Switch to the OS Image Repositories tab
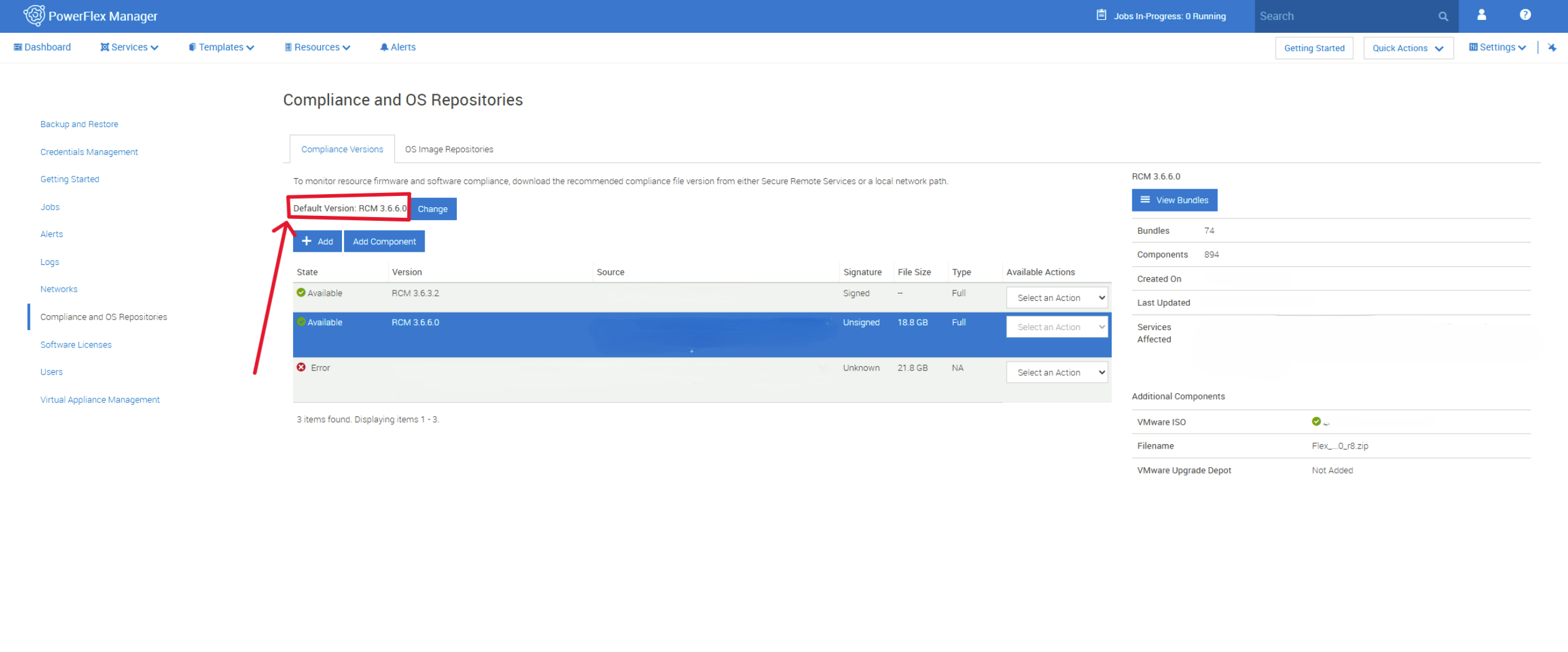Viewport: 1568px width, 652px height. [x=449, y=150]
